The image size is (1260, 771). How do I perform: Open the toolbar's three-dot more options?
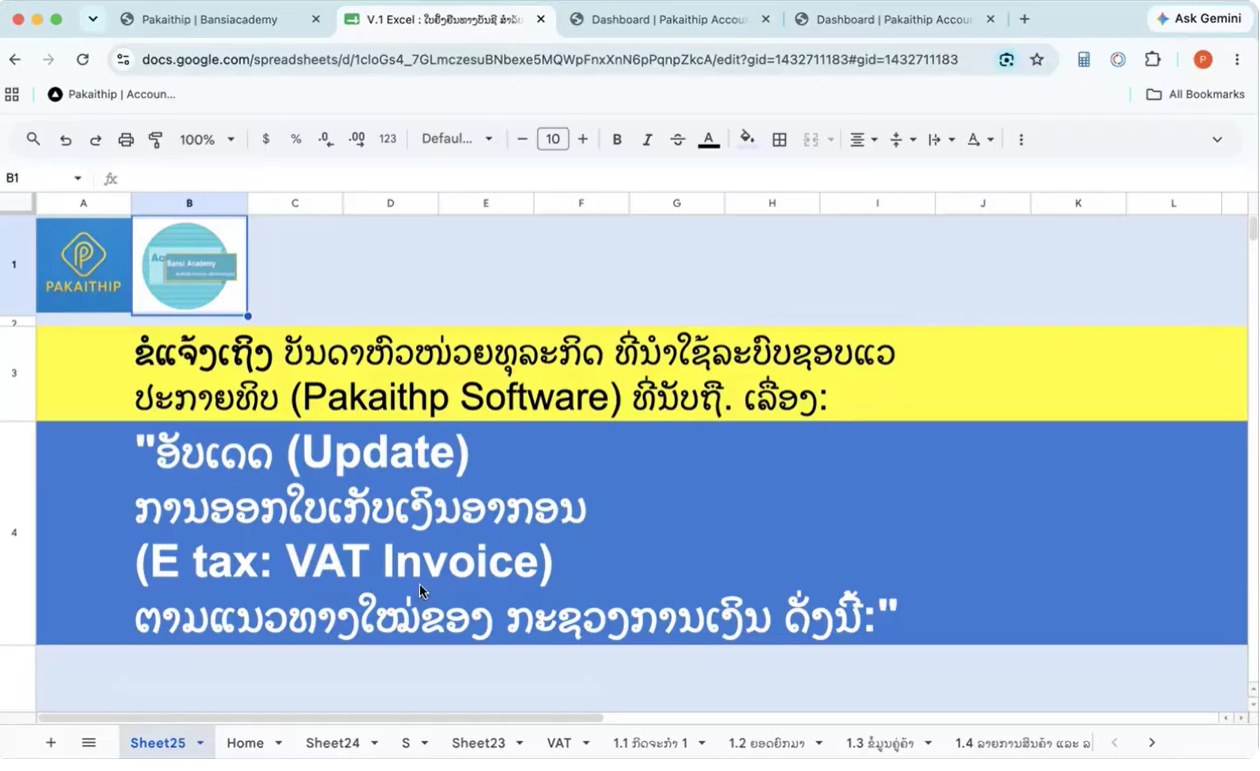(1021, 140)
